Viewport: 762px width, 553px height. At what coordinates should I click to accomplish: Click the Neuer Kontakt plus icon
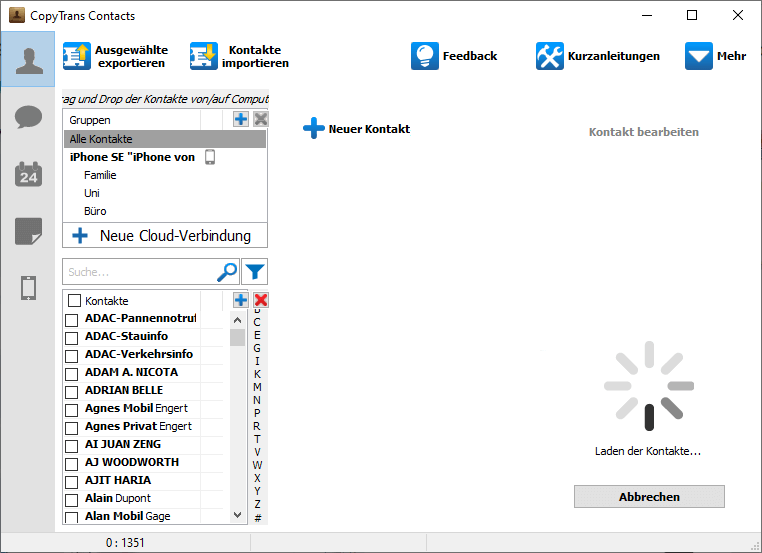(x=313, y=128)
